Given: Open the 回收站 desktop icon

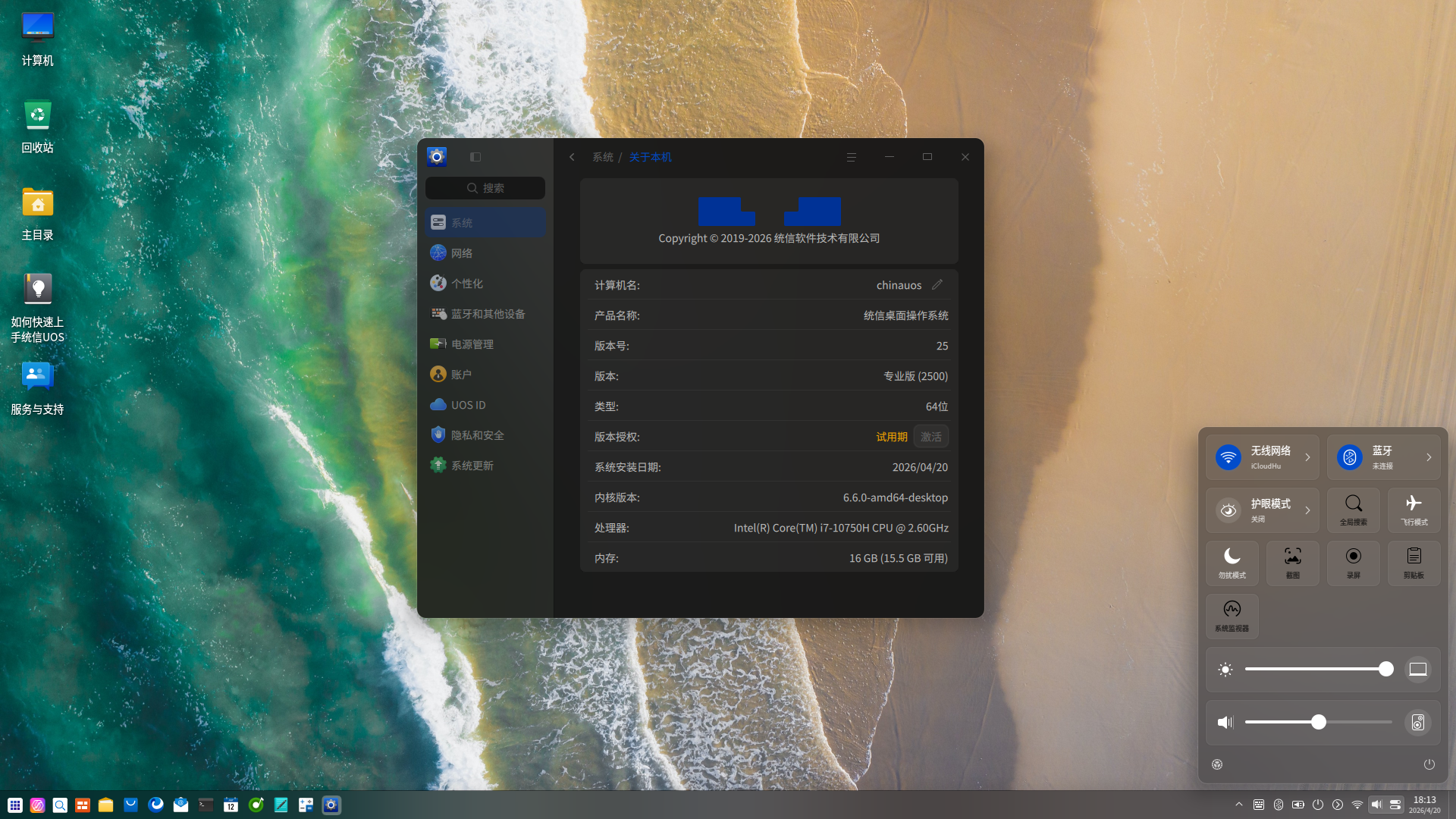Looking at the screenshot, I should click(37, 127).
